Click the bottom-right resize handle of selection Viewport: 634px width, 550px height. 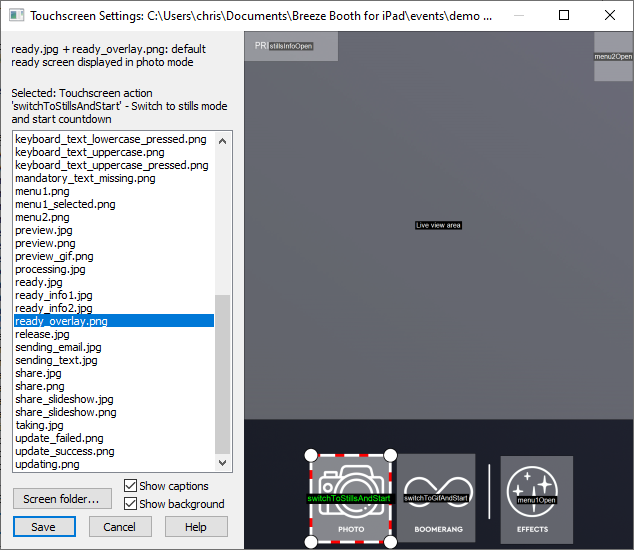tap(390, 542)
